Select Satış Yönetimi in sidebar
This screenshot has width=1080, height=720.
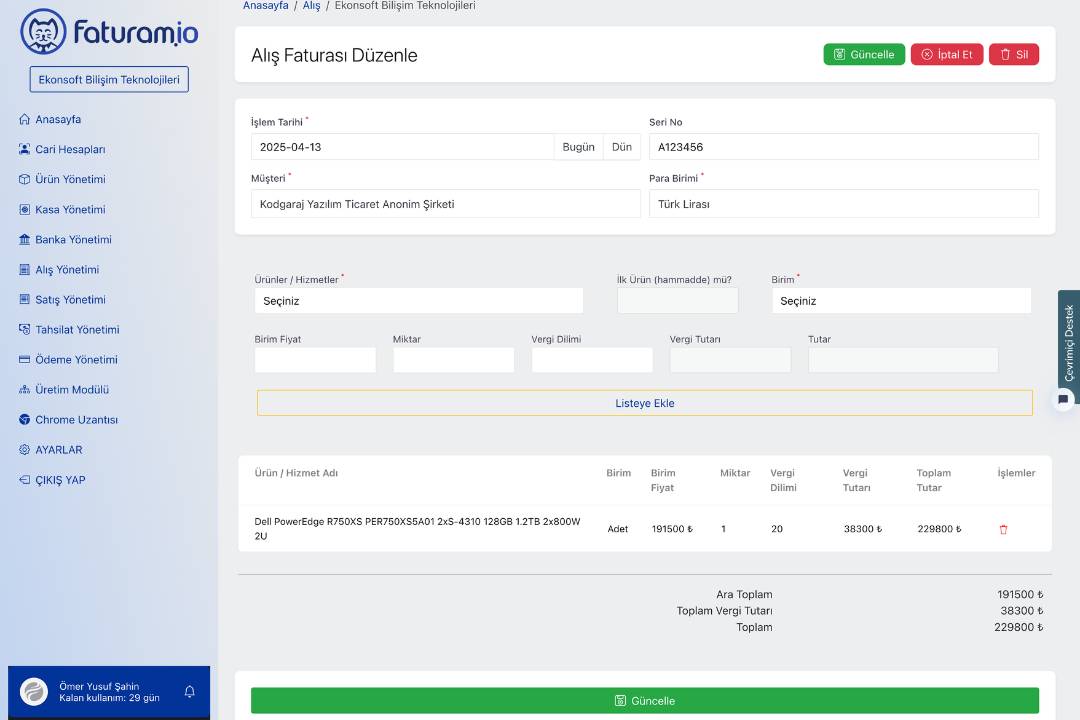[x=70, y=300]
